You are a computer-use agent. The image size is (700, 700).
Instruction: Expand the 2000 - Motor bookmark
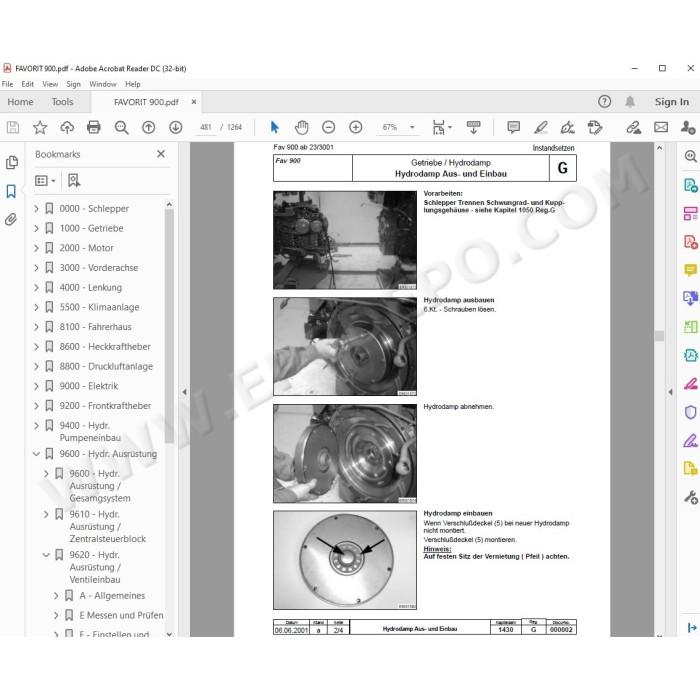[36, 248]
